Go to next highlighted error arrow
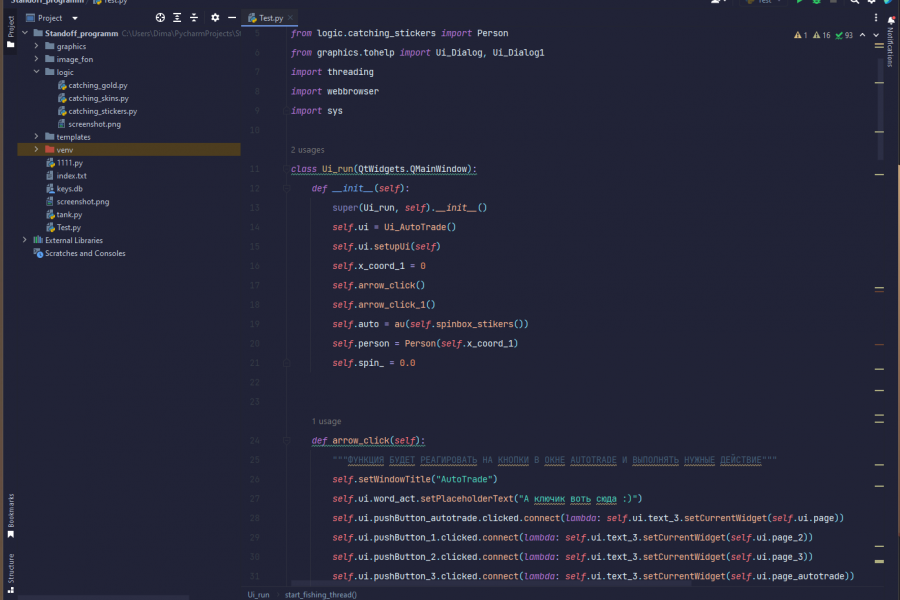The height and width of the screenshot is (600, 900). point(876,35)
